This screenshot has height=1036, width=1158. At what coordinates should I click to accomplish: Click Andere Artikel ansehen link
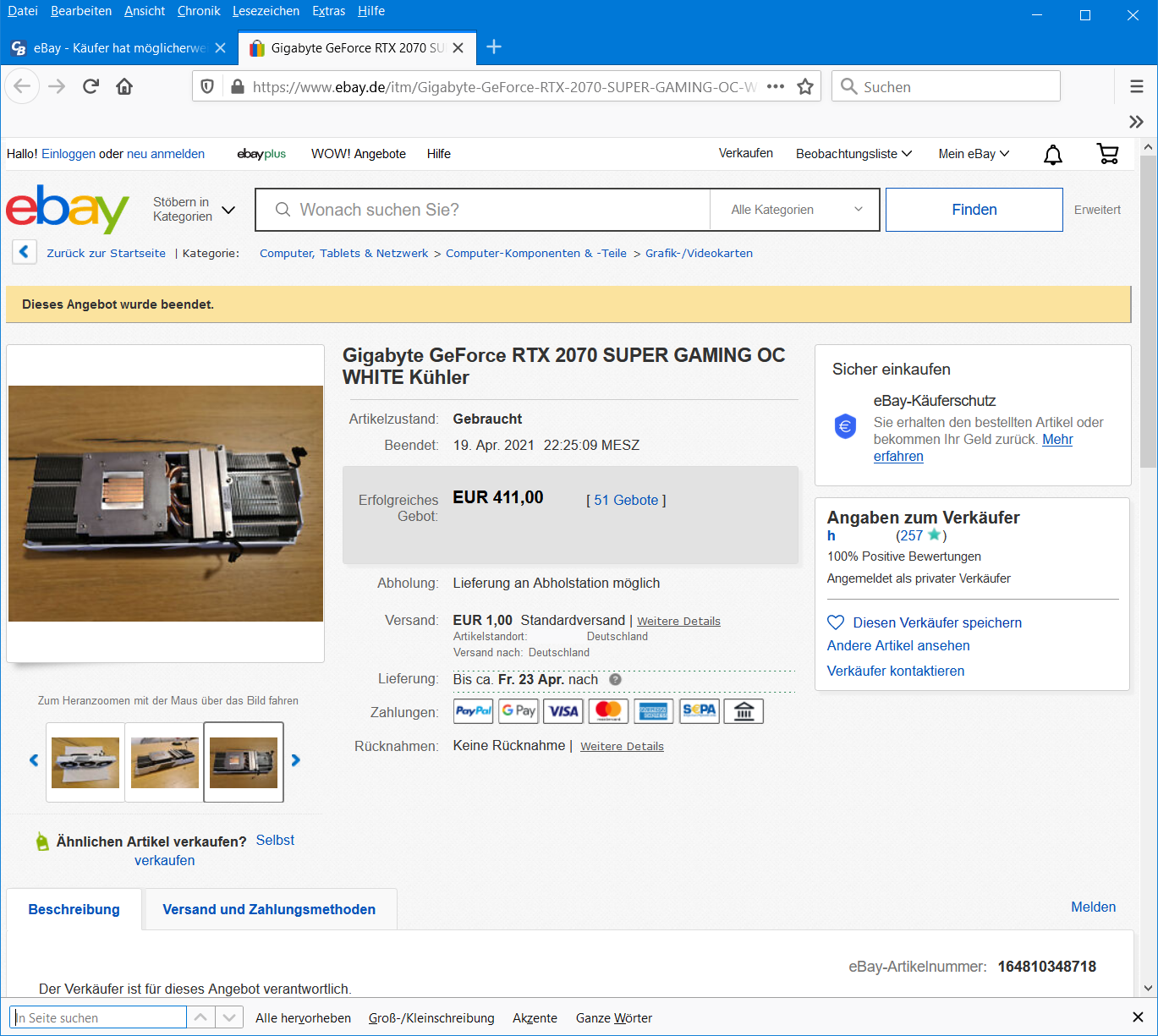click(898, 645)
